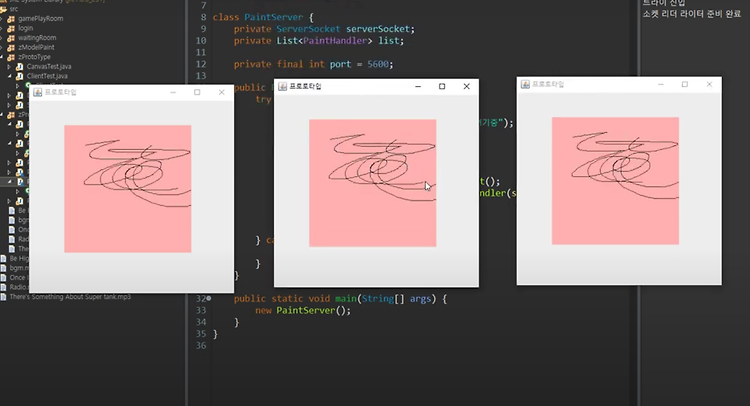Expand the login package arrow

(1, 28)
